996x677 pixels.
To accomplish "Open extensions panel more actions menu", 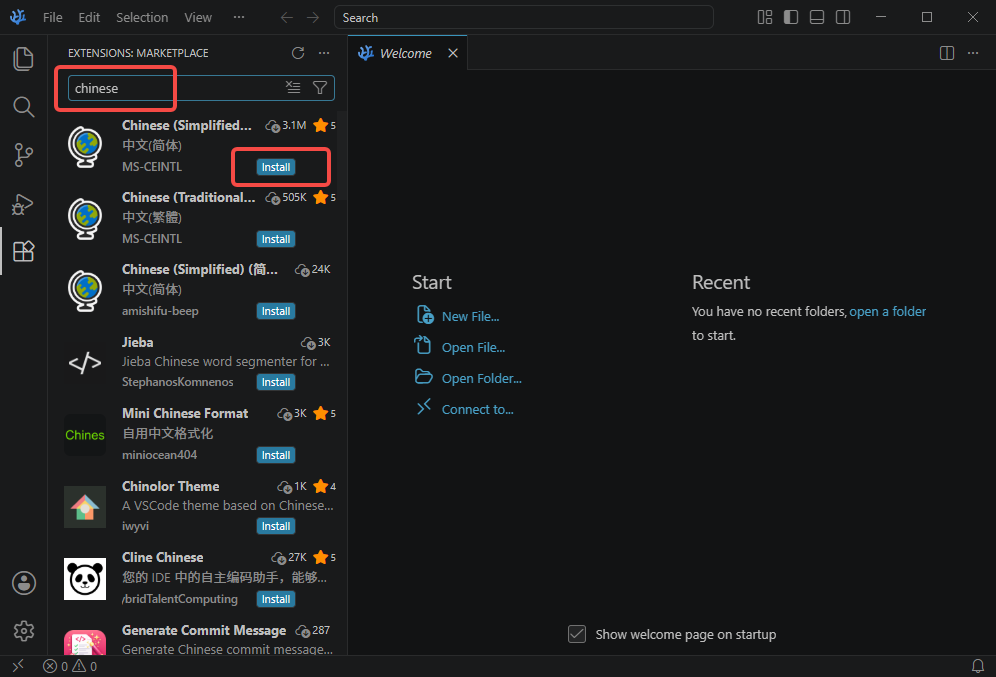I will click(x=324, y=53).
